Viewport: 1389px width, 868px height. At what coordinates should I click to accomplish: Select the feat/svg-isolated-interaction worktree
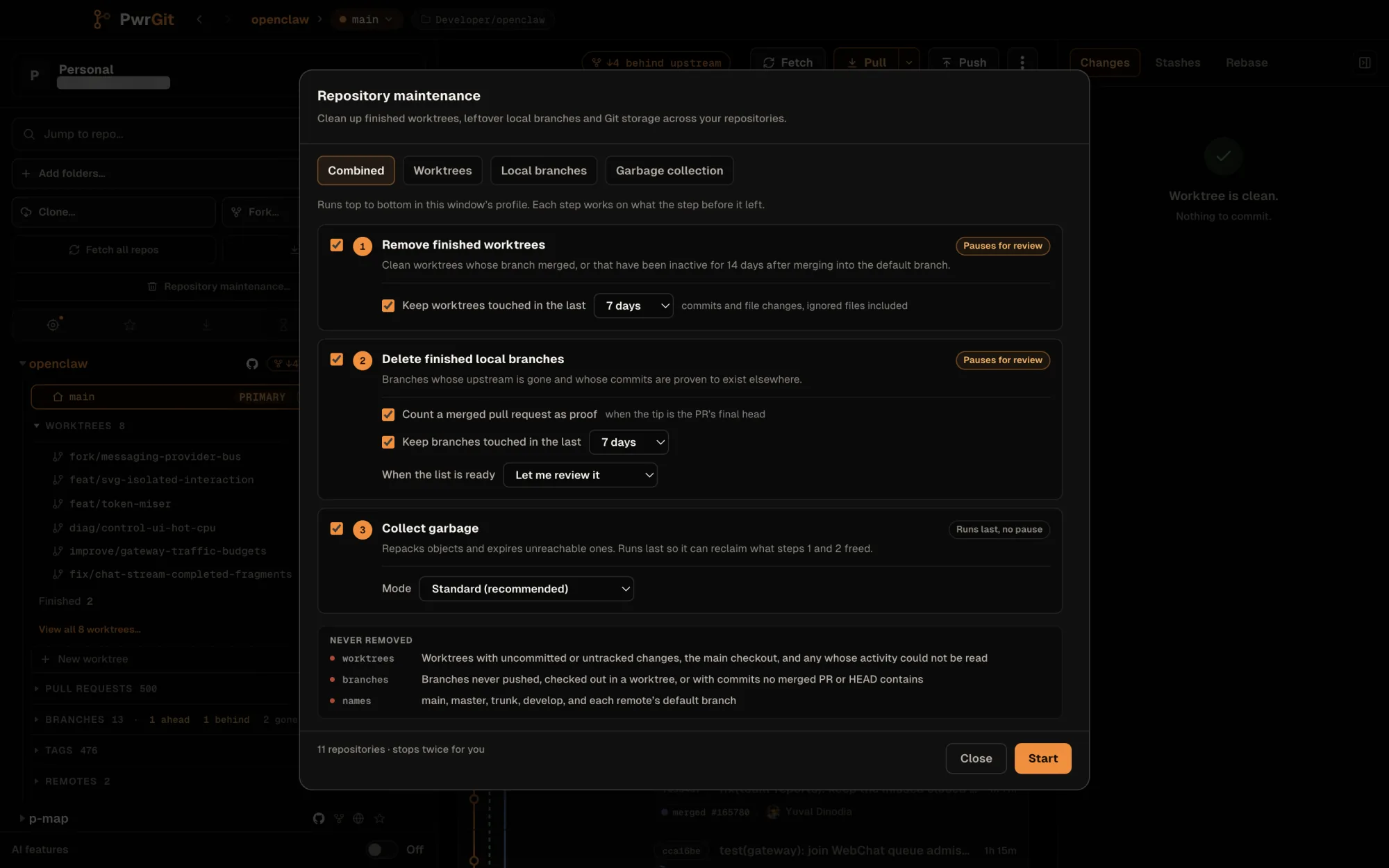[x=161, y=480]
